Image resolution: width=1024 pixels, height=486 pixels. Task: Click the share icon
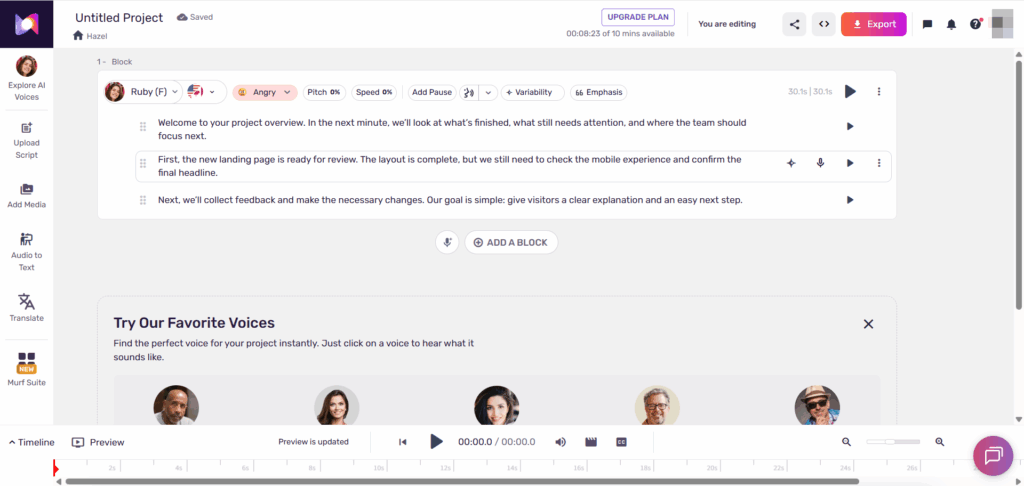[794, 24]
